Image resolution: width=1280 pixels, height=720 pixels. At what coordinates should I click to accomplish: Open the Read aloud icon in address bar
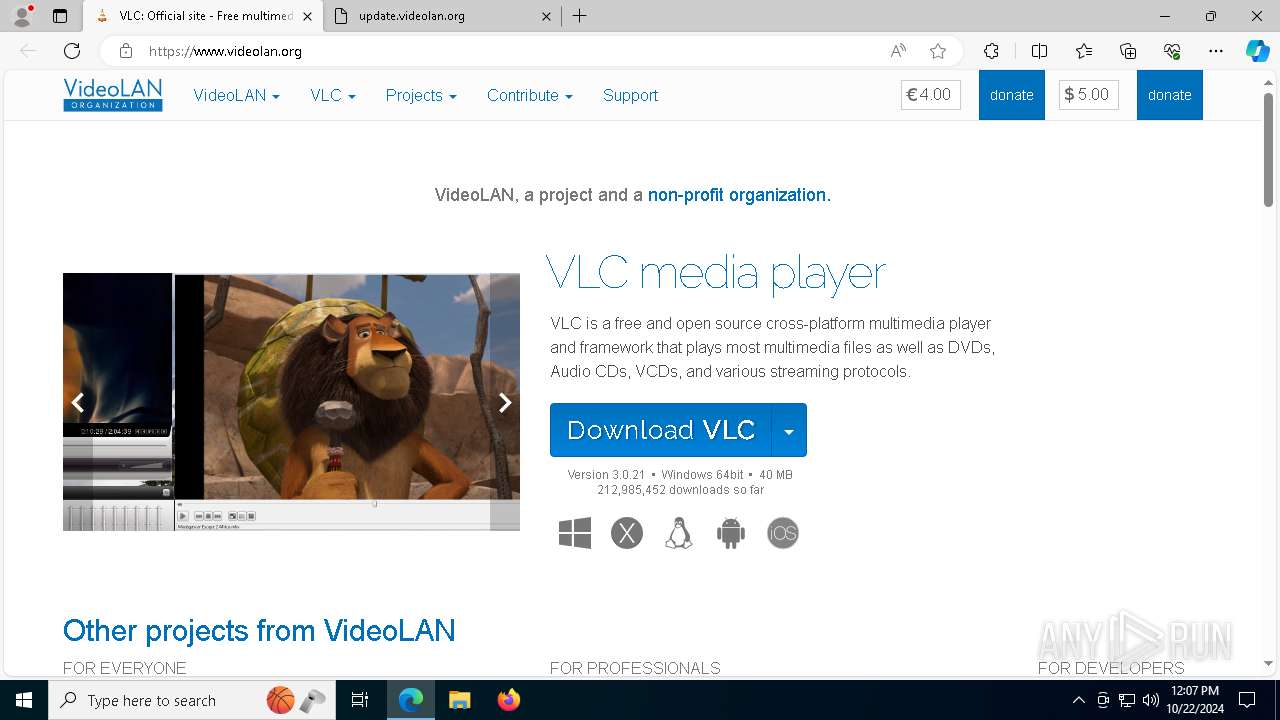[898, 51]
